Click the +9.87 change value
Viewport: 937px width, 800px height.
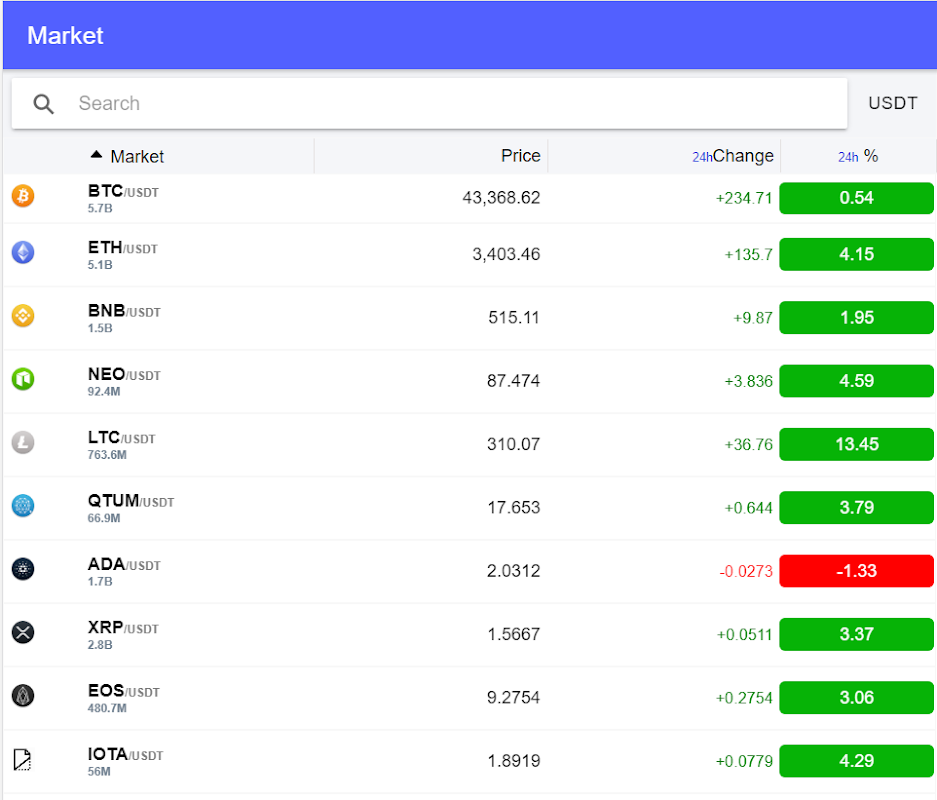(753, 317)
